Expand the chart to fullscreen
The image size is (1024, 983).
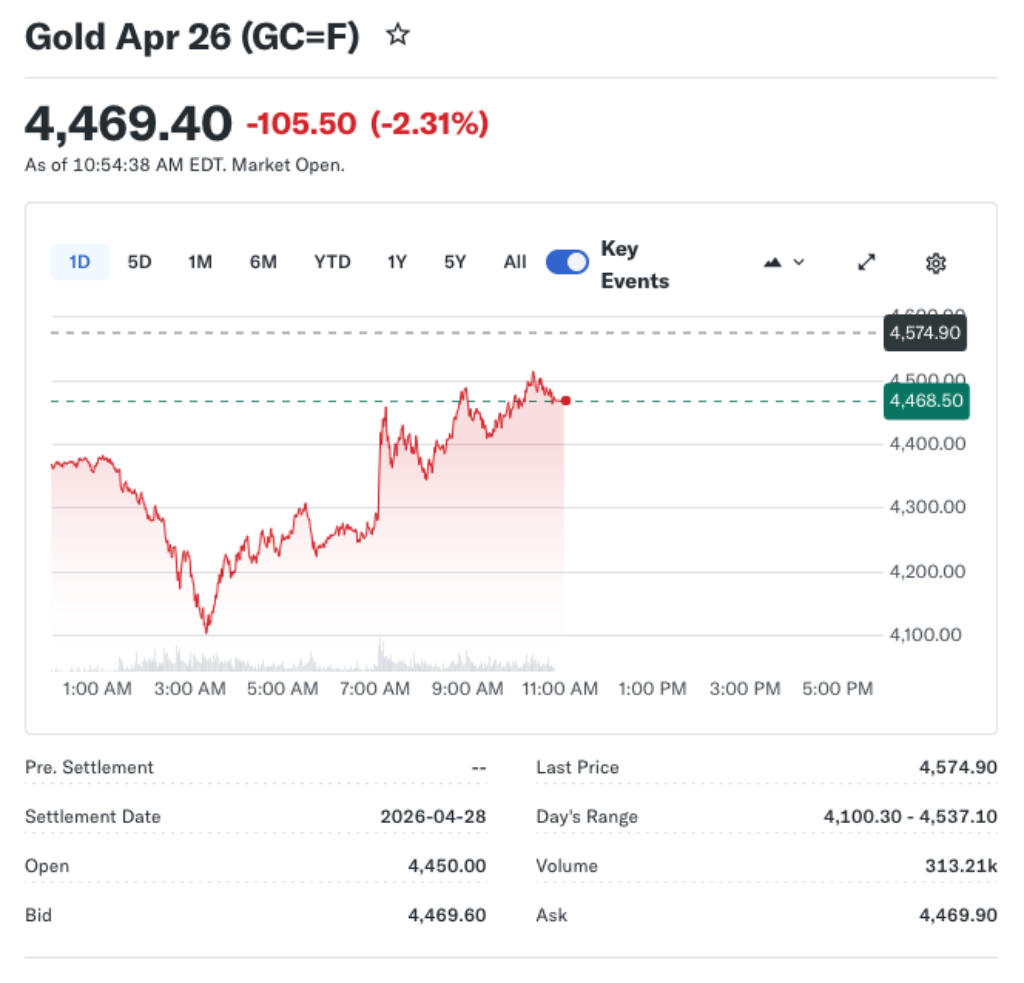(x=866, y=262)
